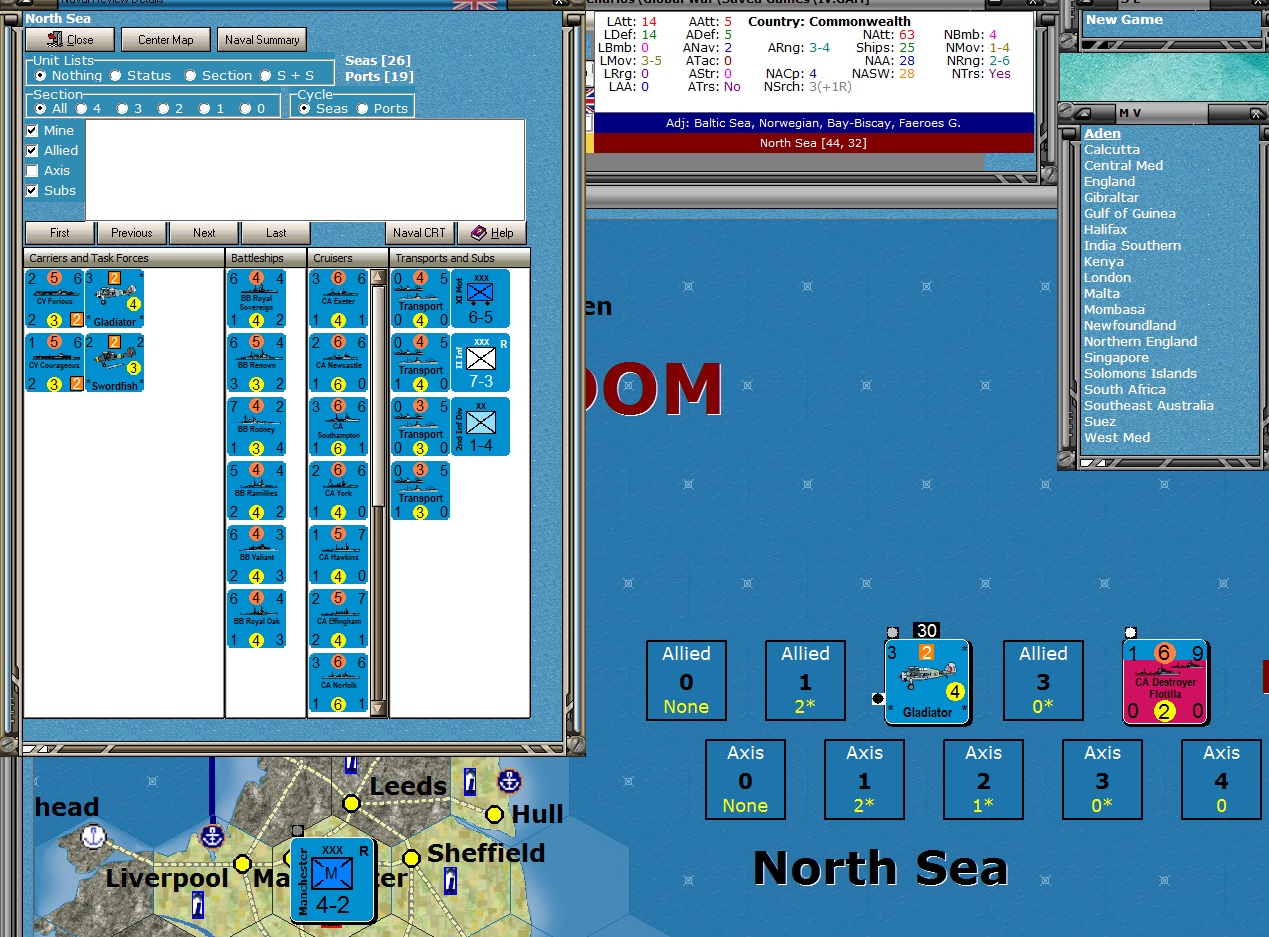Pick the BB Rodney battleship counter
Screen dimensions: 1269x937
pos(257,427)
